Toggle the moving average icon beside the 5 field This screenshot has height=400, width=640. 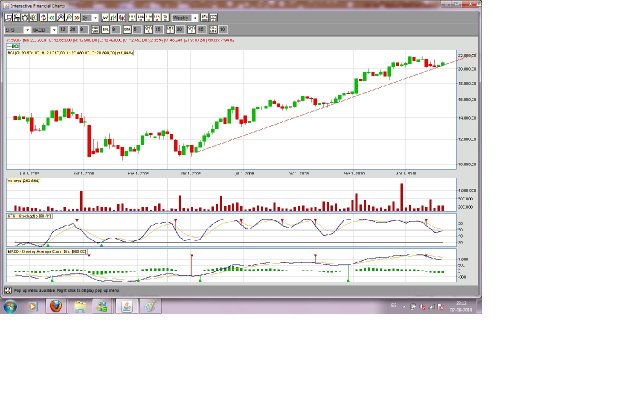tap(127, 29)
